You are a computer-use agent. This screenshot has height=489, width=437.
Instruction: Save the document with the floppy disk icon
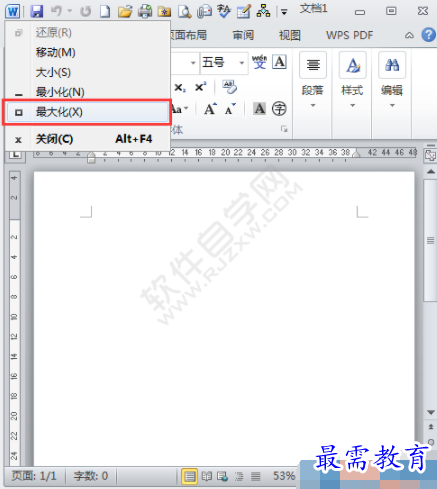[x=37, y=11]
